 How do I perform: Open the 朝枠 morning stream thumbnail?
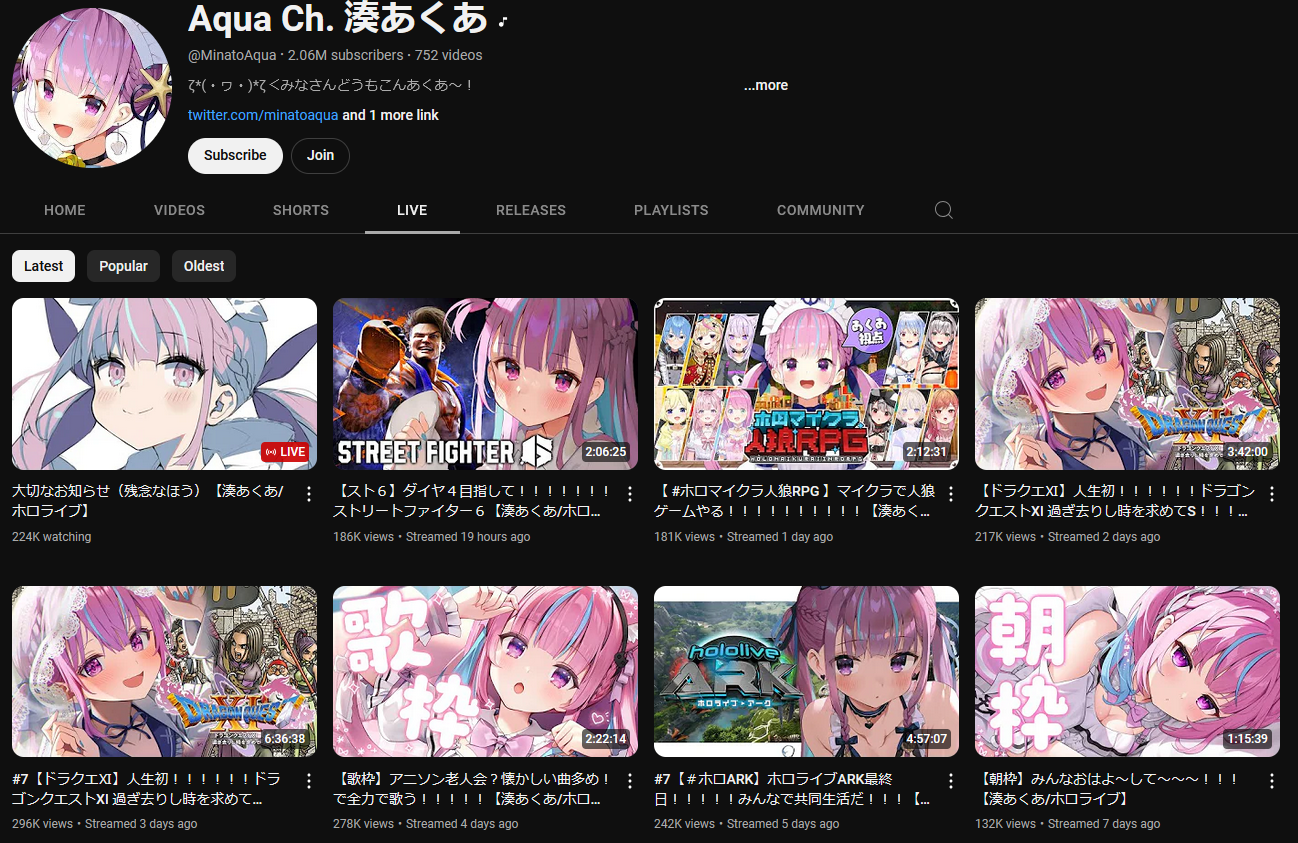pos(1127,672)
